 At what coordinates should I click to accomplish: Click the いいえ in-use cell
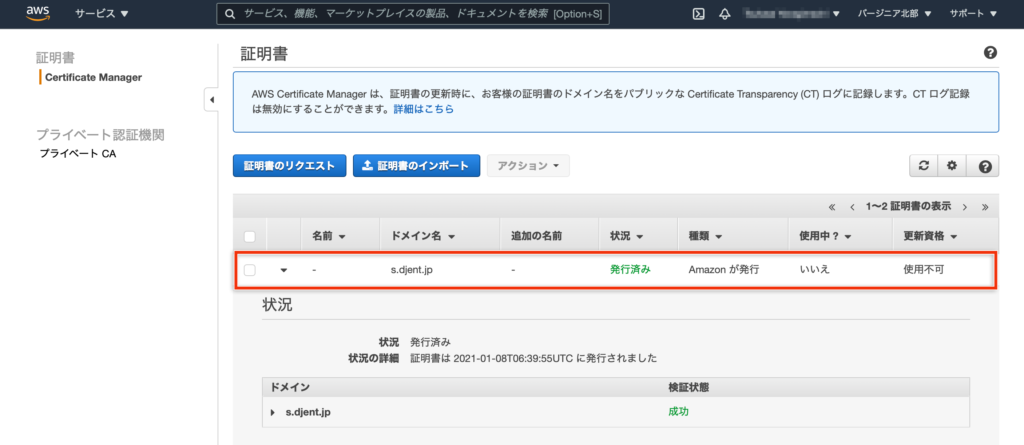click(x=814, y=269)
